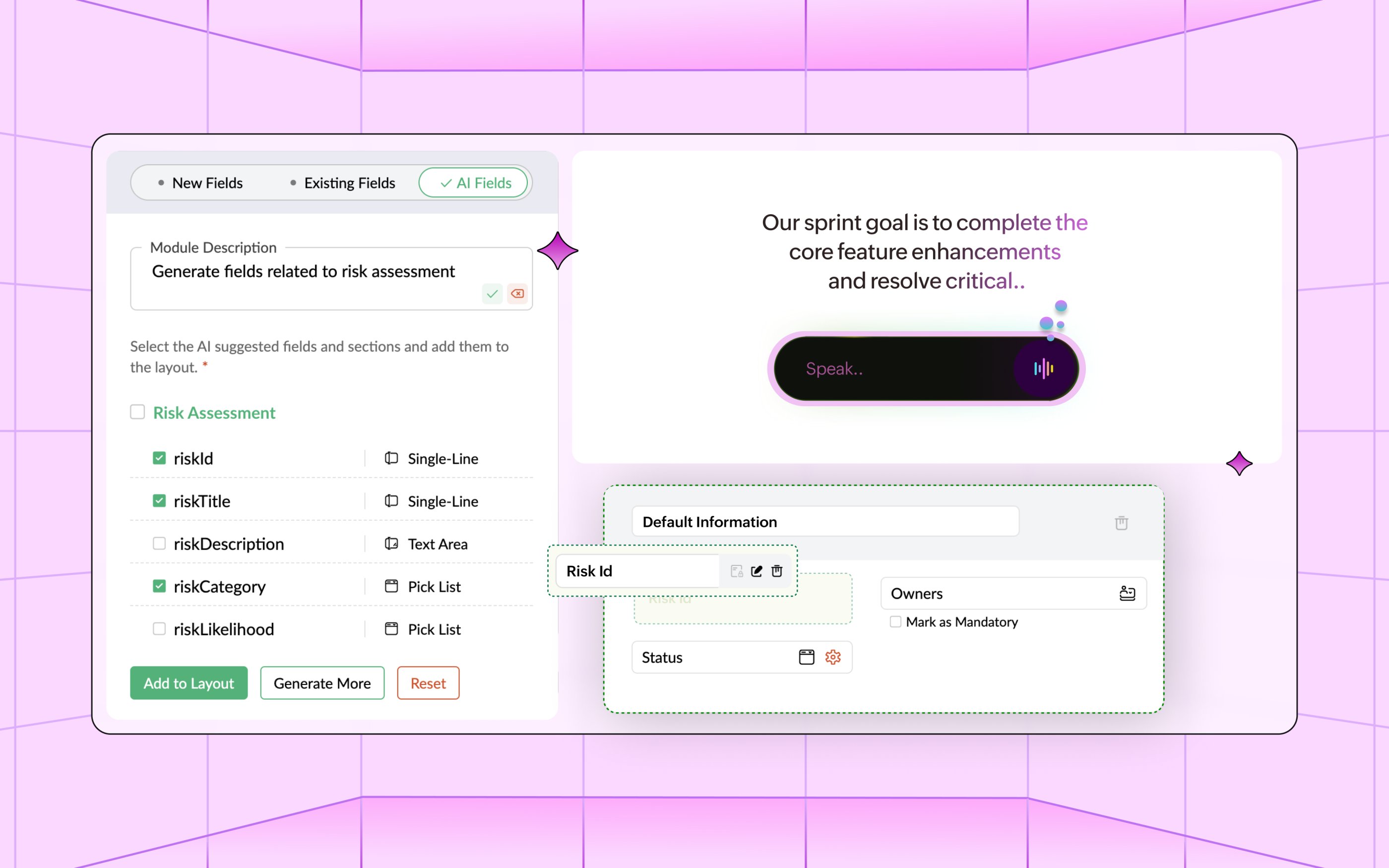Enable the riskDescription checkbox
This screenshot has height=868, width=1389.
159,544
